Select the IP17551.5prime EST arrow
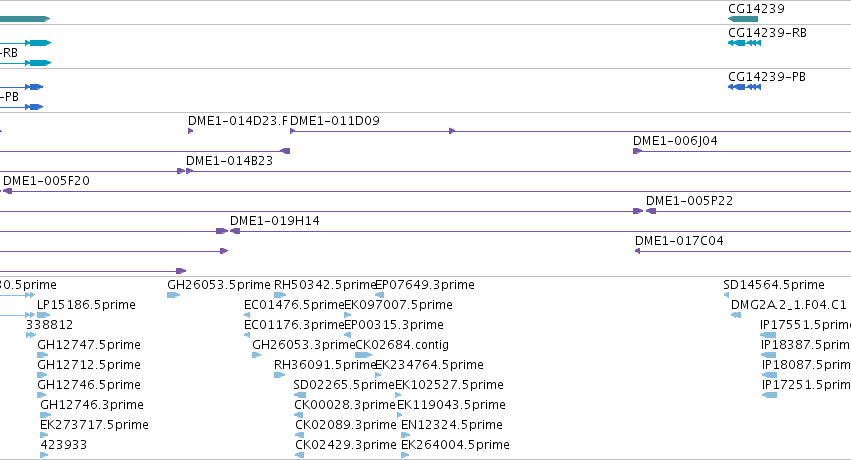851x460 pixels. (x=768, y=335)
